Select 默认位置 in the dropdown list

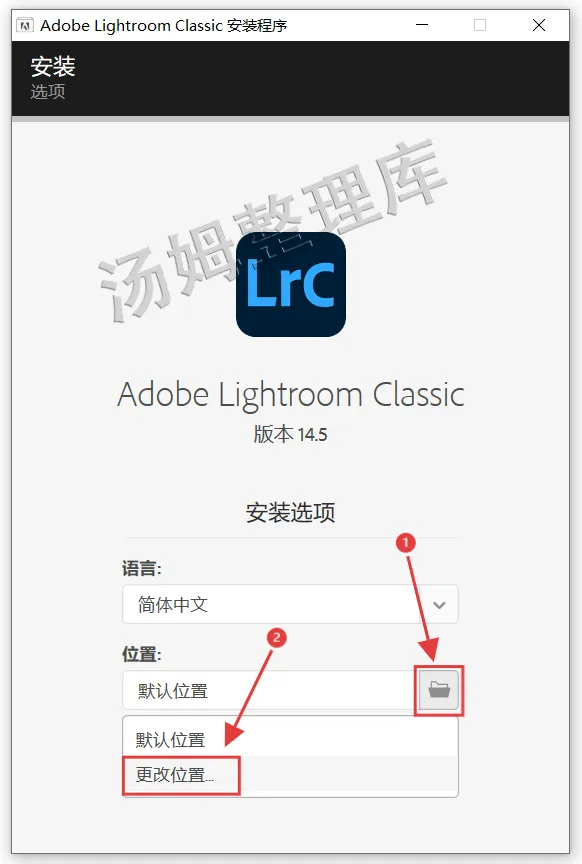[290, 739]
